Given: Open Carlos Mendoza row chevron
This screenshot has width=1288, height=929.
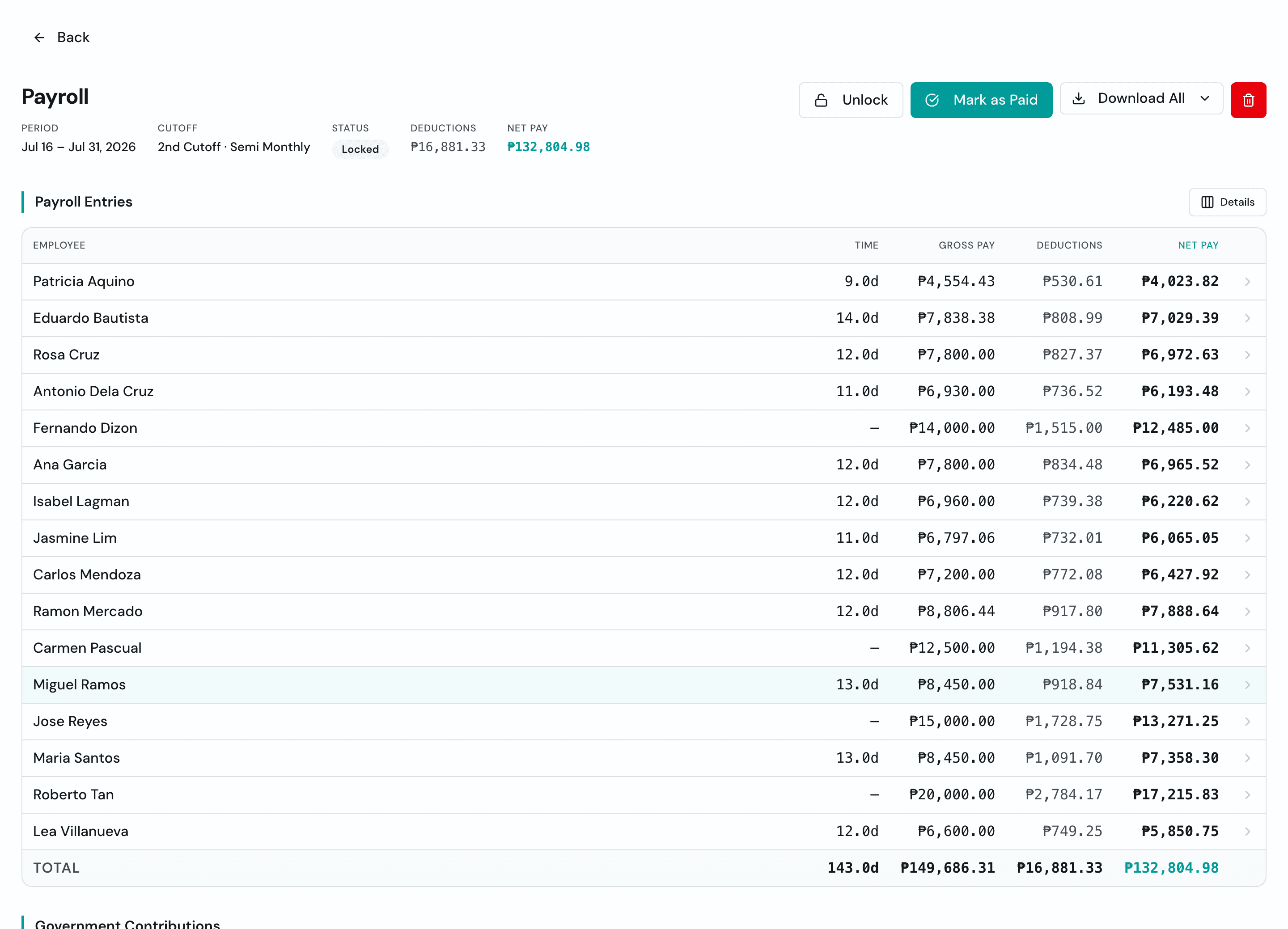Looking at the screenshot, I should [1247, 574].
